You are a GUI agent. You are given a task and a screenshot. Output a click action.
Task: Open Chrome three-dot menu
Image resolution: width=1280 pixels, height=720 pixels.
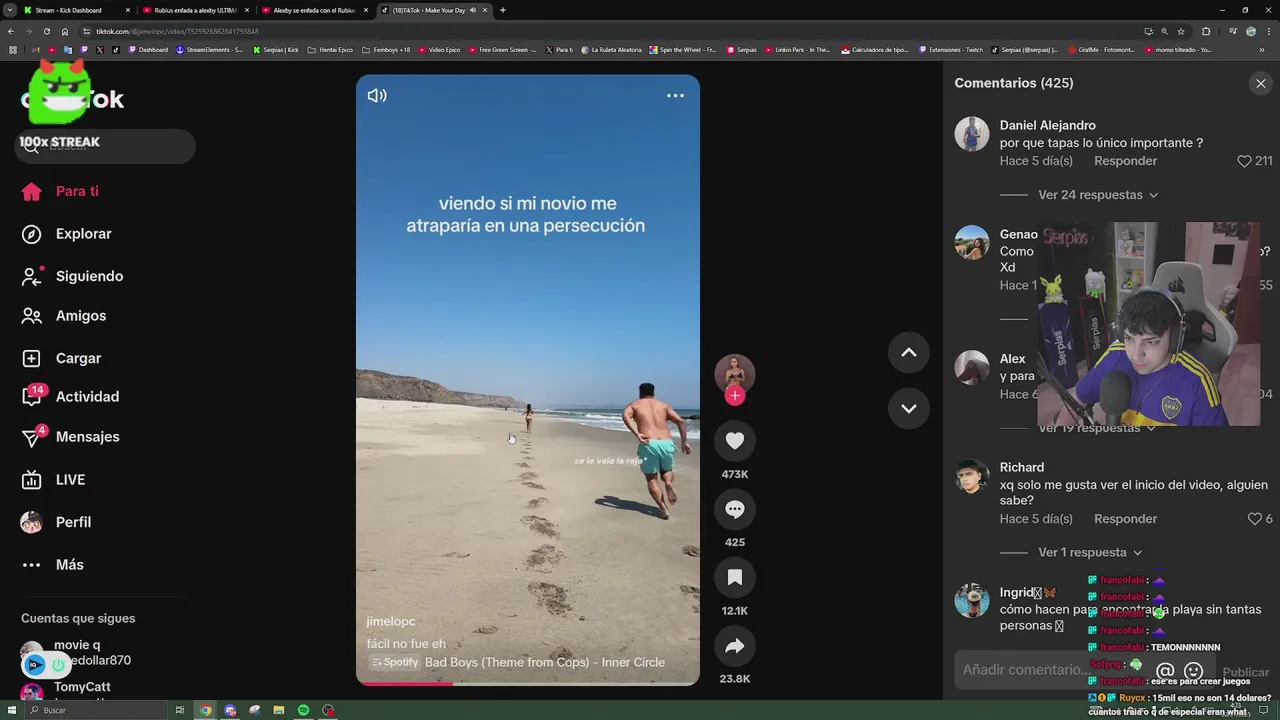(1269, 31)
